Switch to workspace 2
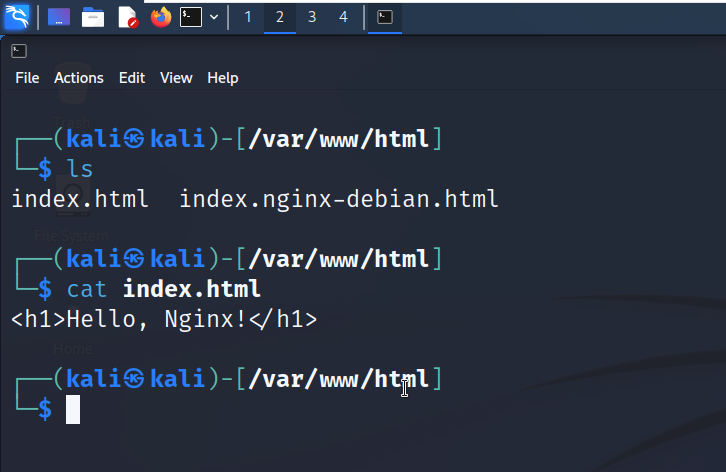Screen dimensions: 726x472 click(280, 17)
